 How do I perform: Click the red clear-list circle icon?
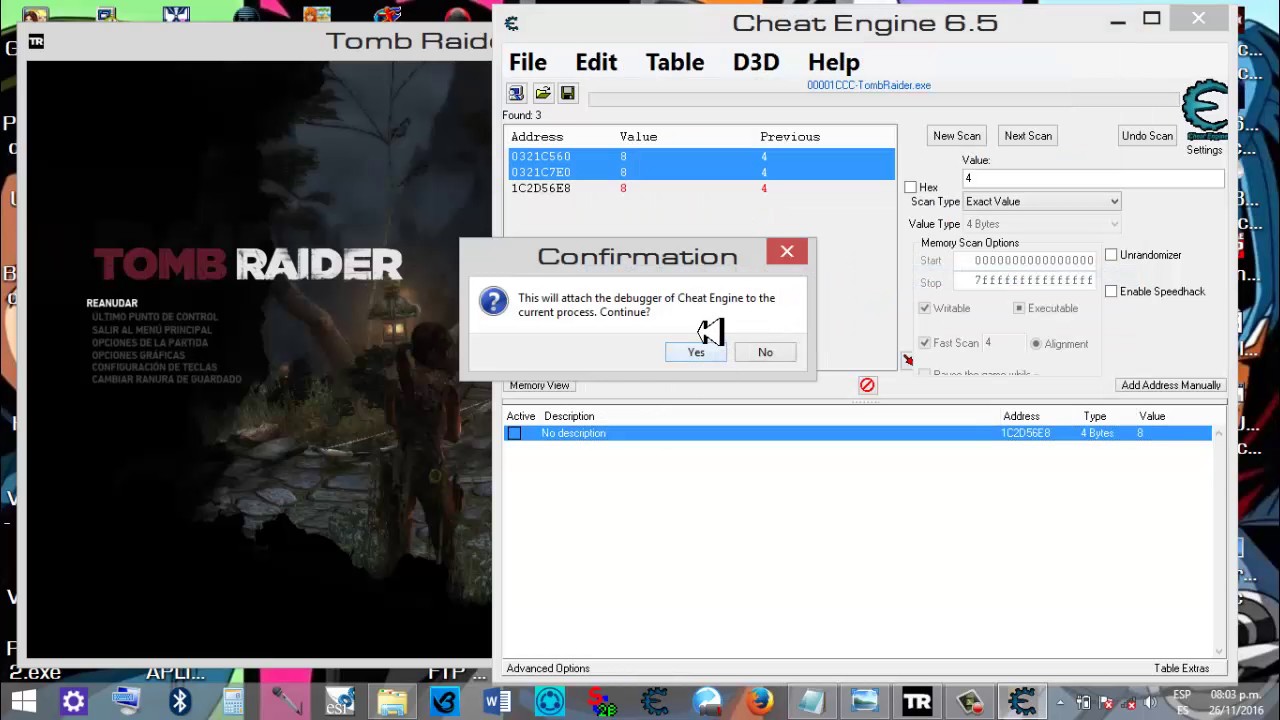pos(867,385)
